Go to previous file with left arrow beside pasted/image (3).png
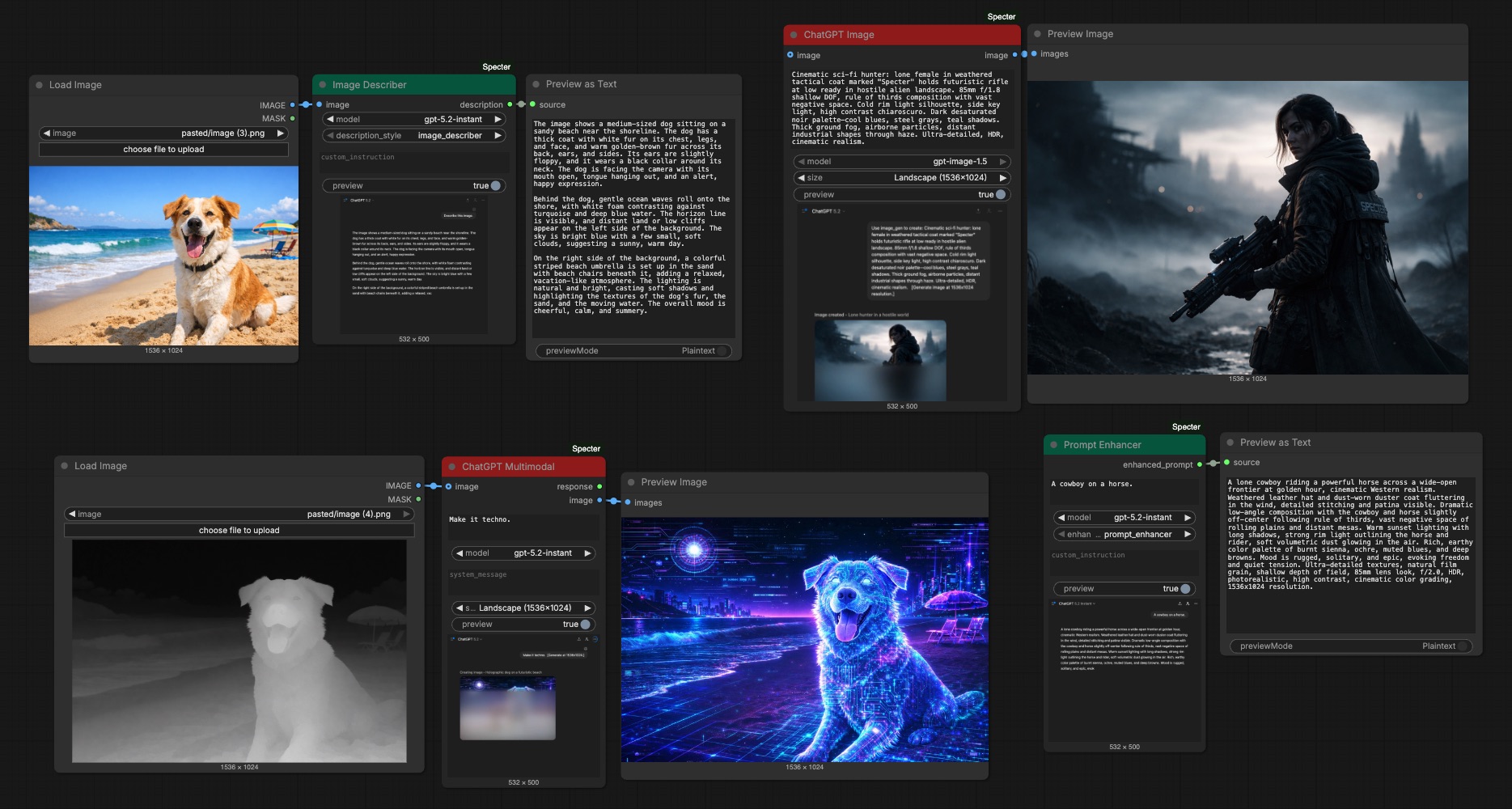The height and width of the screenshot is (809, 1512). coord(47,133)
